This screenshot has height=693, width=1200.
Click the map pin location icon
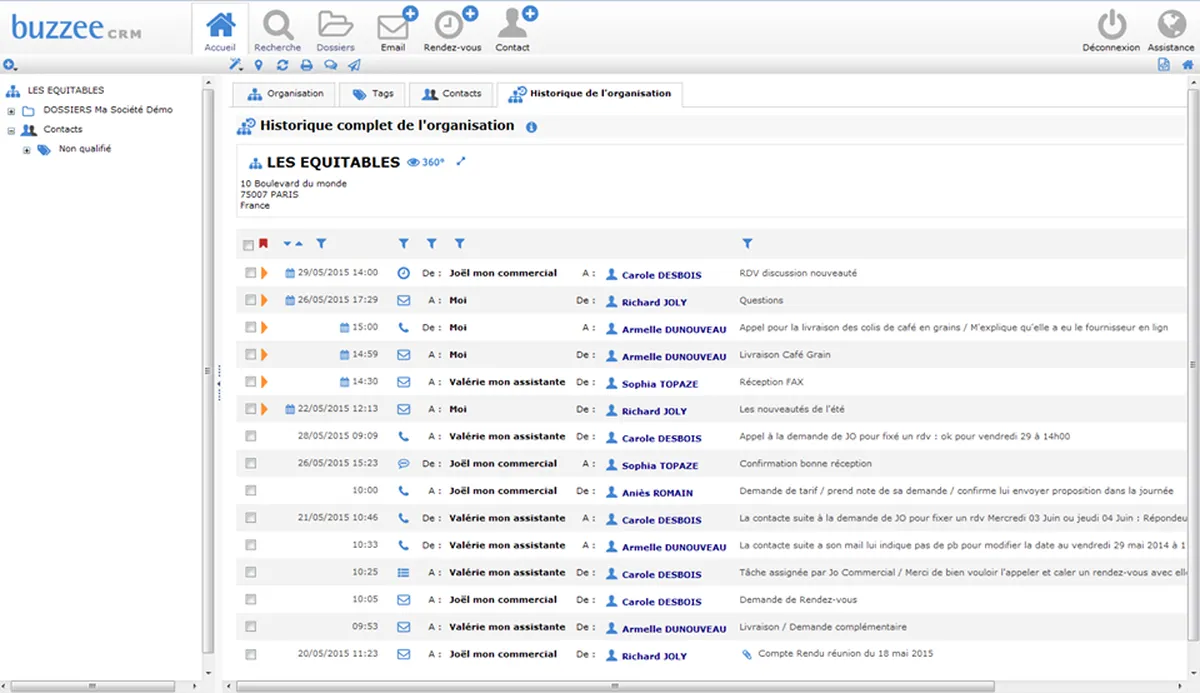click(x=259, y=66)
